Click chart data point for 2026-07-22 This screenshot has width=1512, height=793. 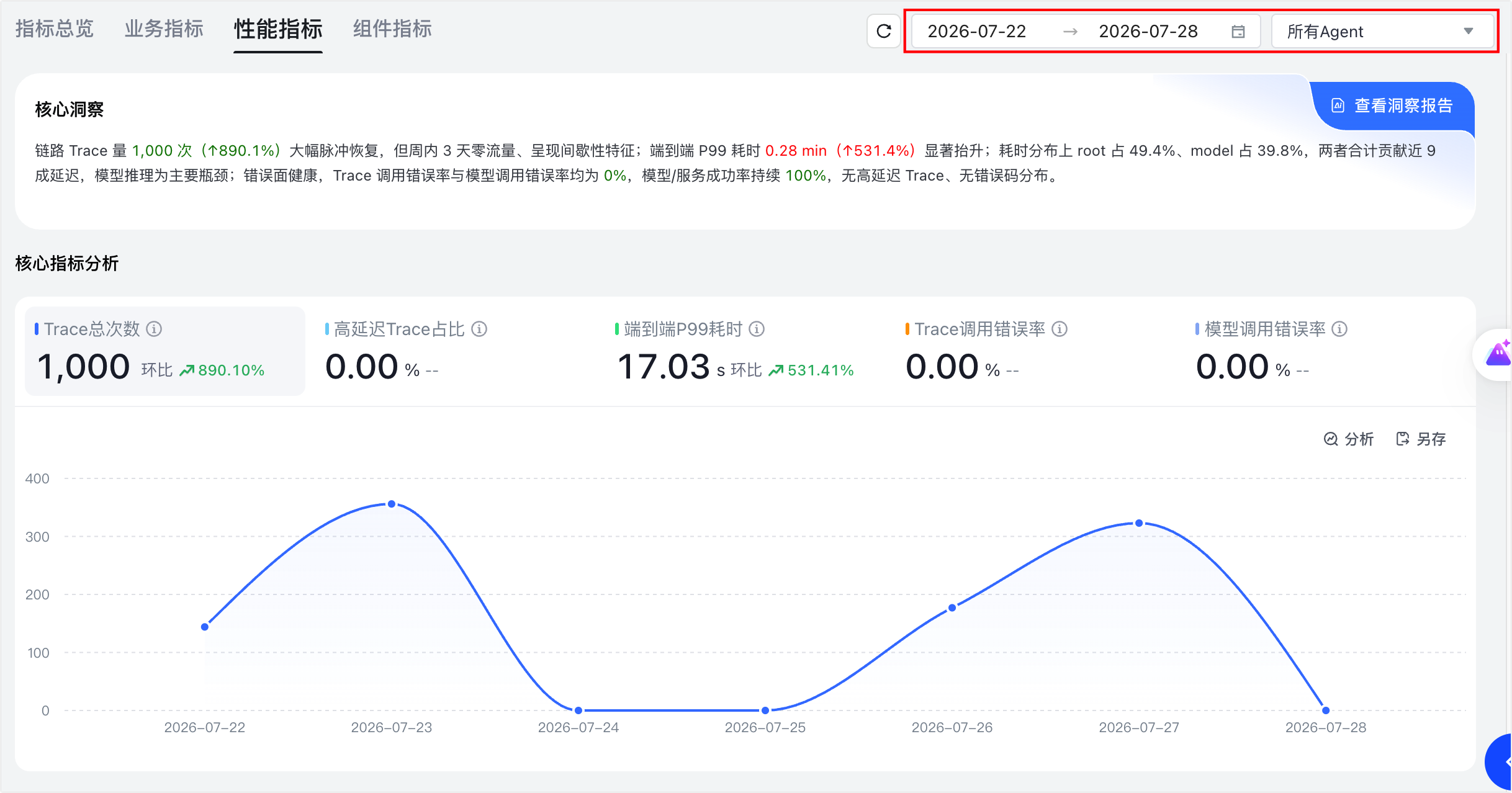coord(205,627)
